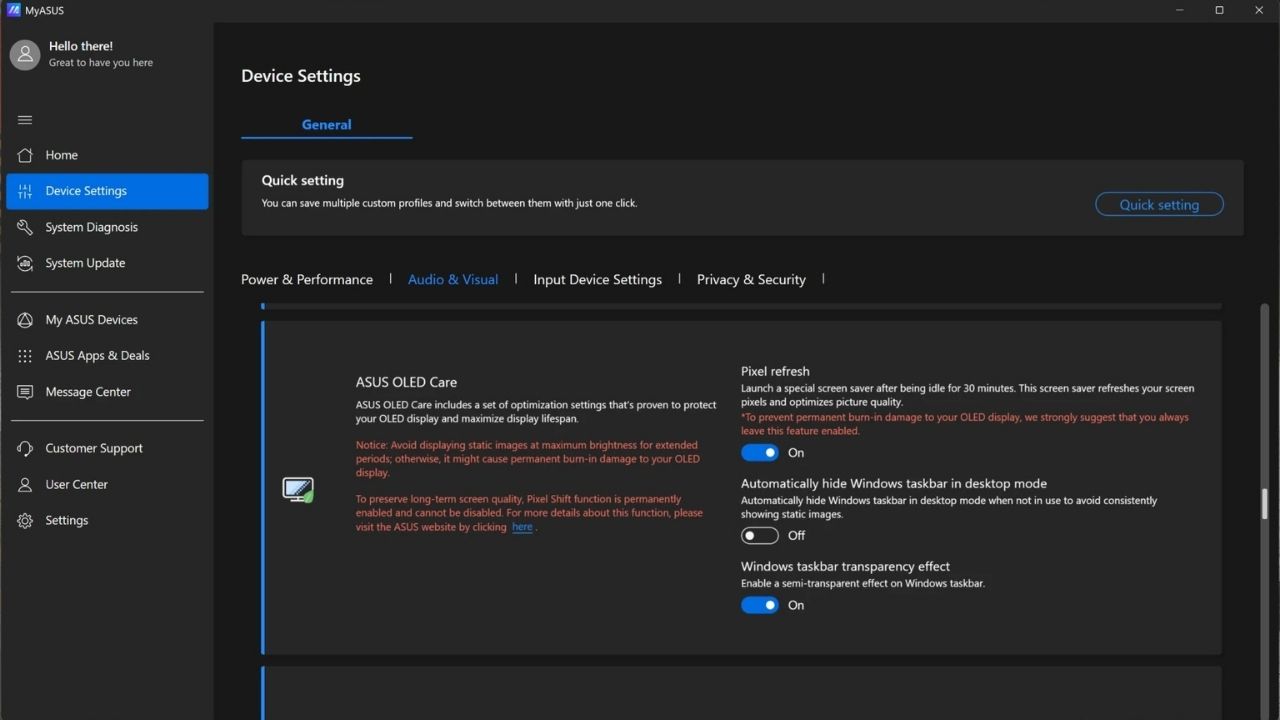The width and height of the screenshot is (1280, 720).
Task: Click the User Center person icon
Action: coord(25,484)
